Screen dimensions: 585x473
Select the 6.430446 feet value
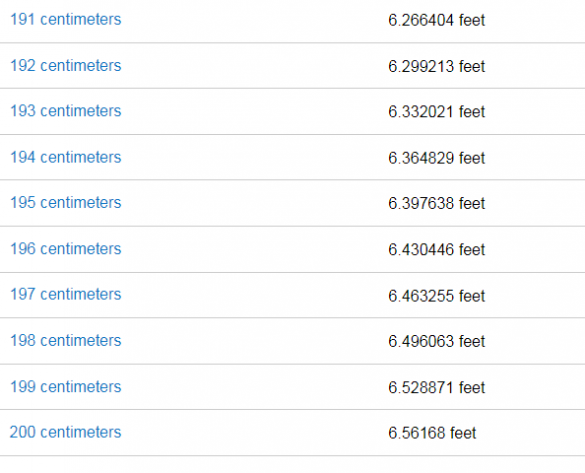tap(437, 250)
